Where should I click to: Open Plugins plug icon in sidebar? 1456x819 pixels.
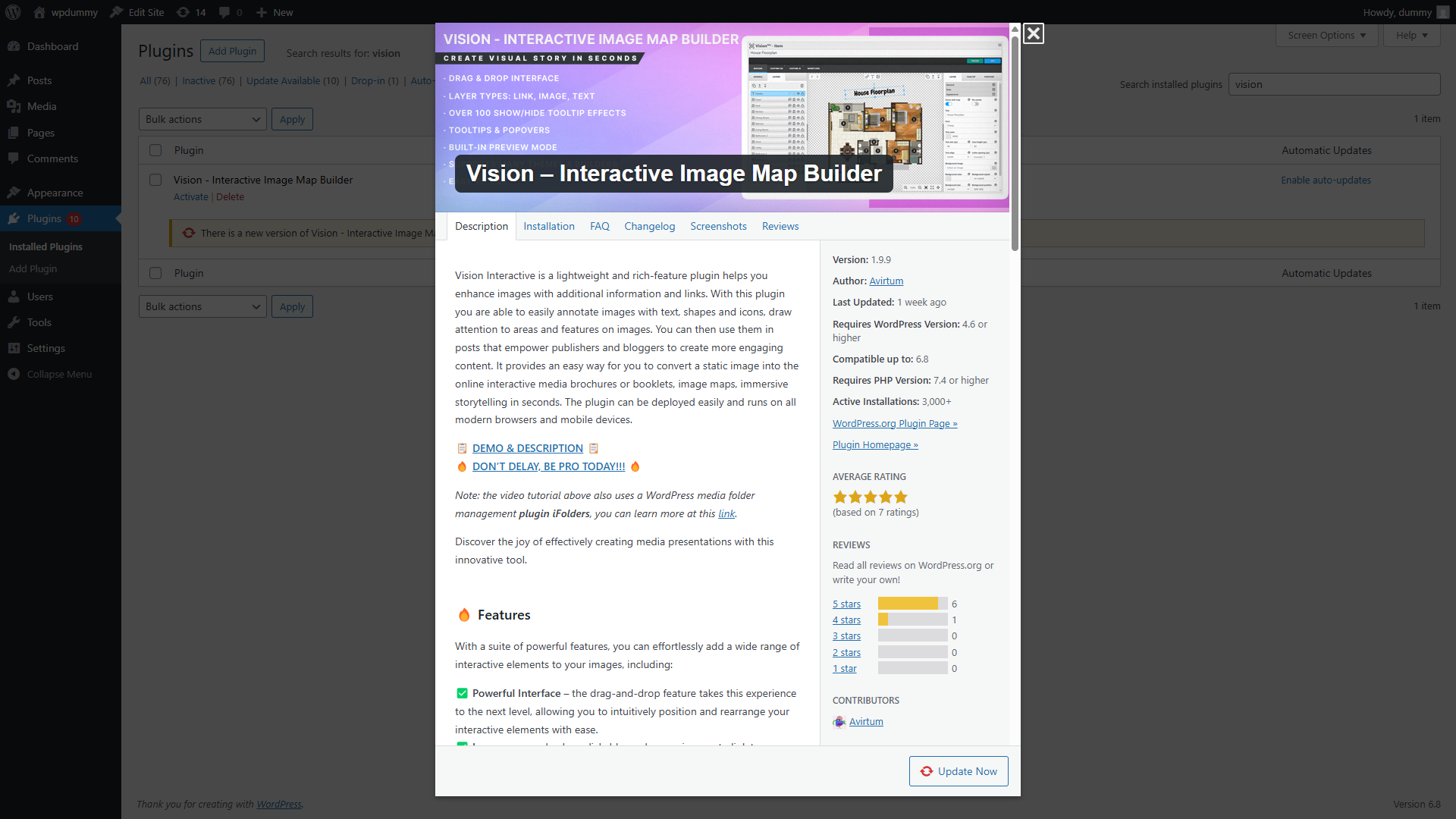14,218
